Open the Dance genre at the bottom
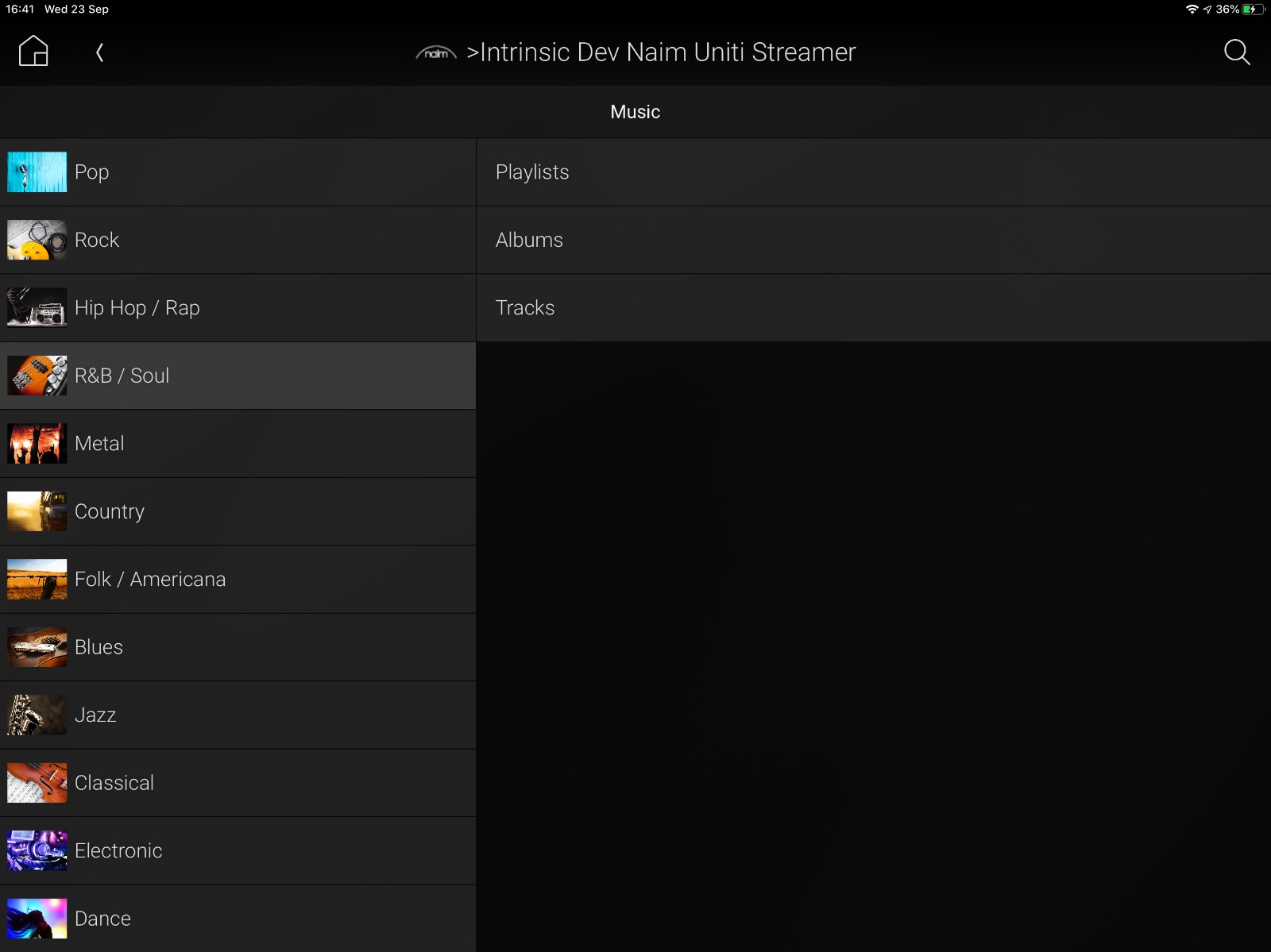The width and height of the screenshot is (1271, 952). click(238, 918)
